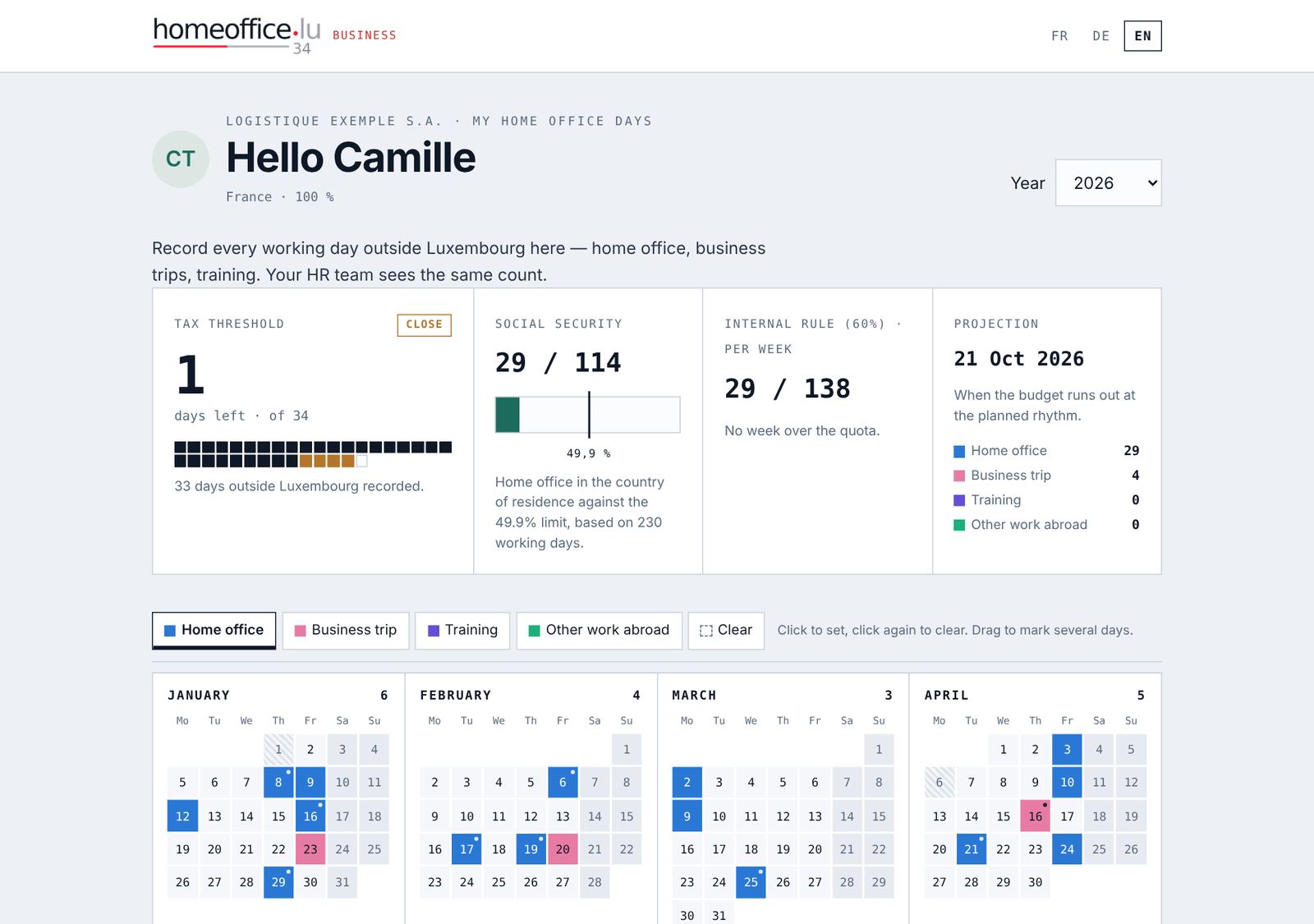
Task: Select the Business trip marking mode
Action: coord(346,630)
